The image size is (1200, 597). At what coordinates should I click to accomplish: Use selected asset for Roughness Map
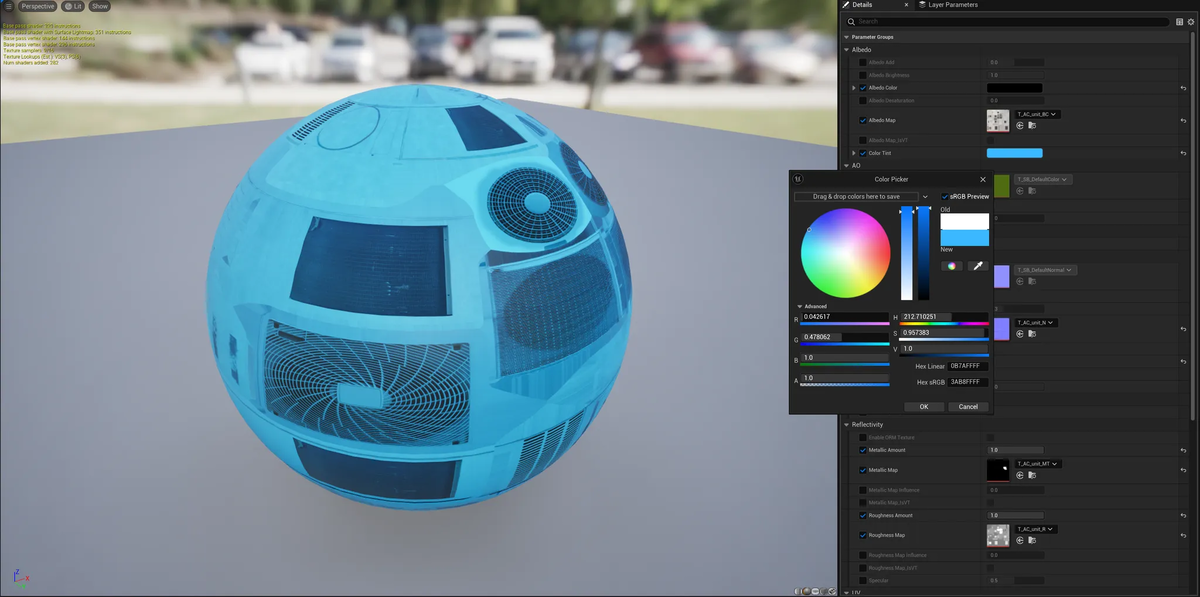point(1020,540)
